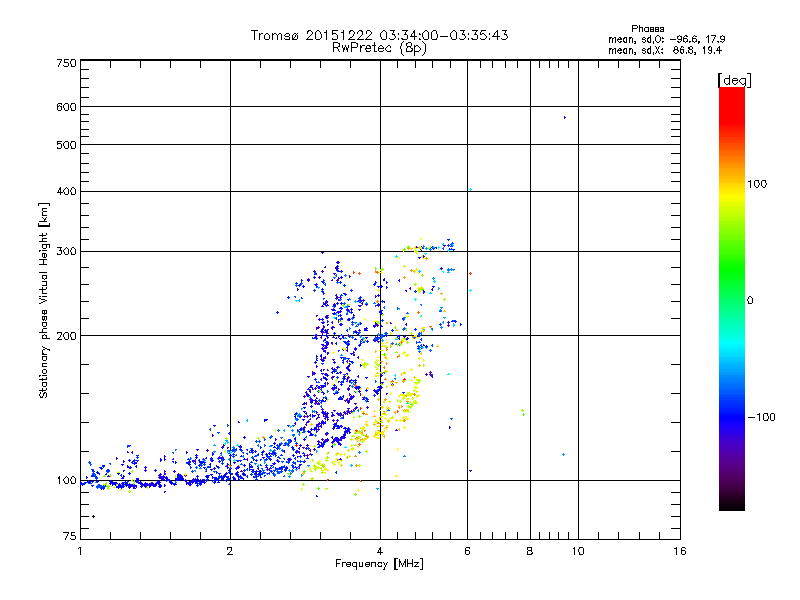Screen dimensions: 800x600
Task: Click the 'mean, sd,O: -96.6, 17.9' statistic
Action: tap(666, 39)
